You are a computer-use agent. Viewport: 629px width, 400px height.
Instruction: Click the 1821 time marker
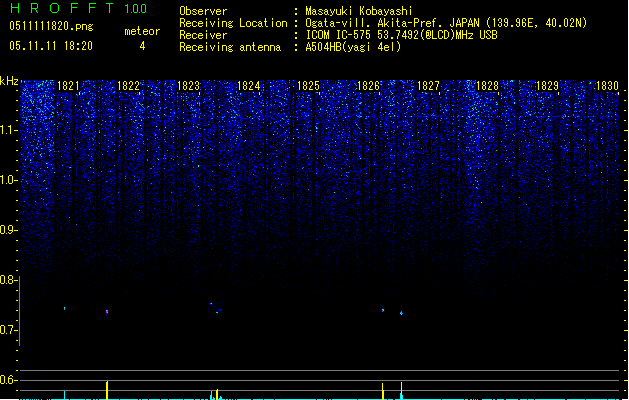(68, 86)
